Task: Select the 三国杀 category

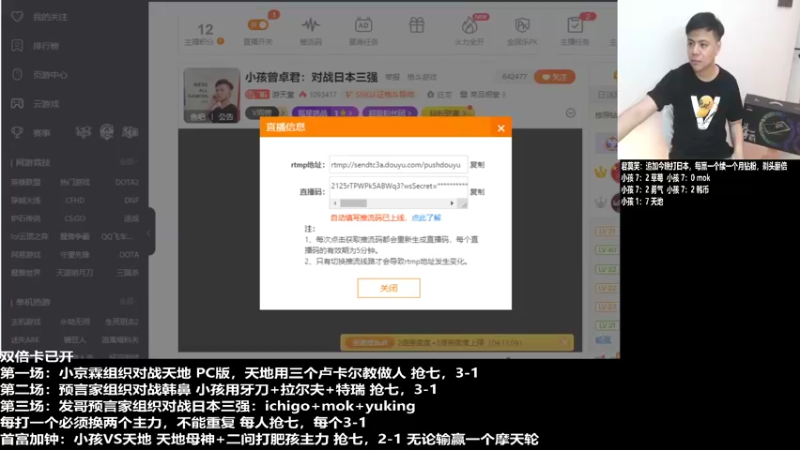Action: (128, 272)
